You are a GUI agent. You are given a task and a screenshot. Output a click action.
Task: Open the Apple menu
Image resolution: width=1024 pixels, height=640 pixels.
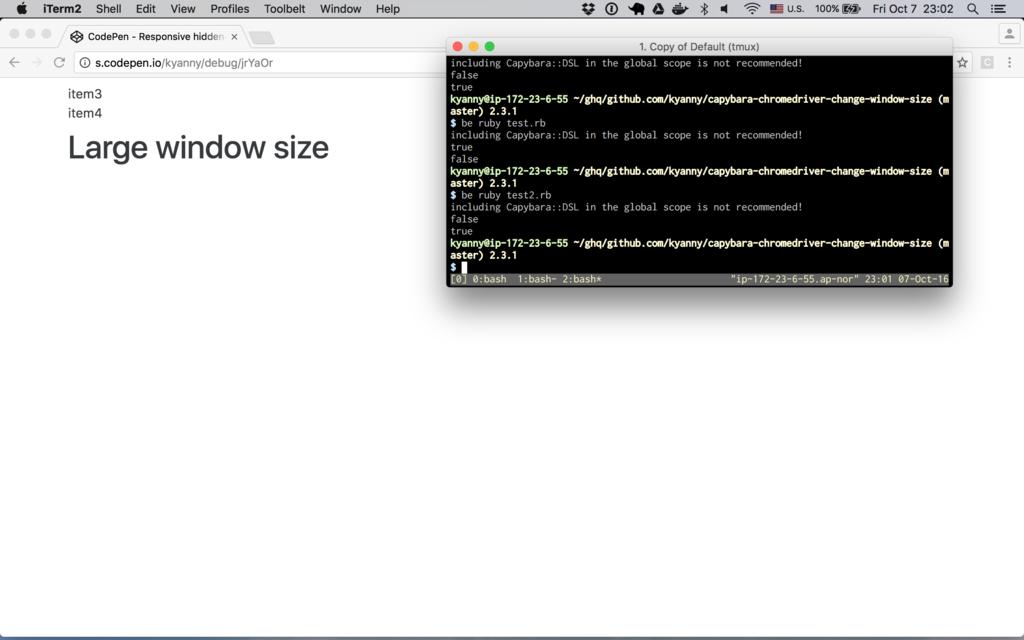coord(22,8)
